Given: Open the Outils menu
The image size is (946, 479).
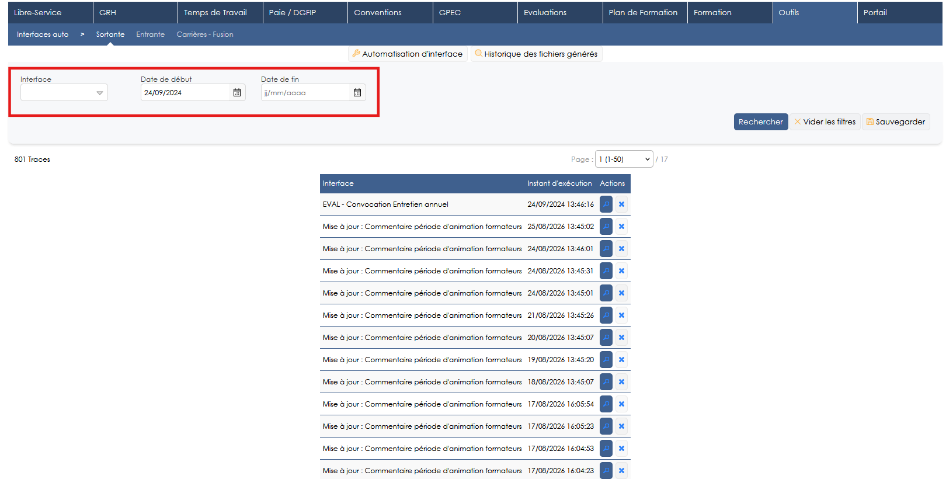Looking at the screenshot, I should pos(814,13).
